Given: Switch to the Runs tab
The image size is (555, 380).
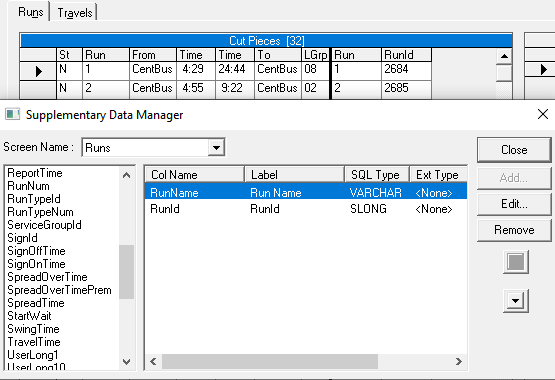Looking at the screenshot, I should pyautogui.click(x=31, y=12).
